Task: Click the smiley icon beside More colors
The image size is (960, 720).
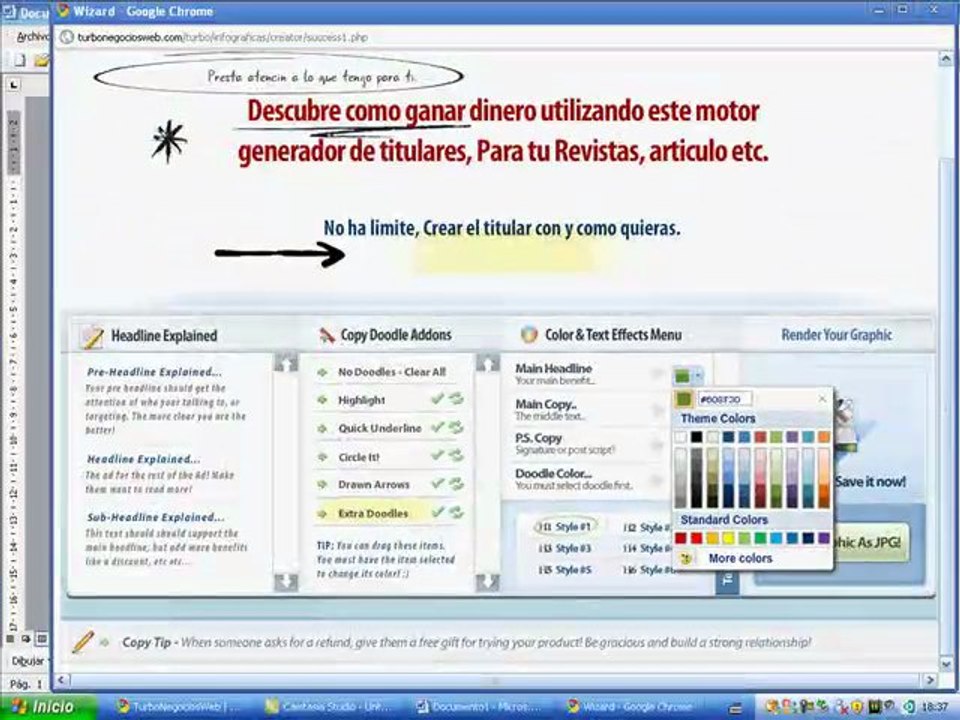Action: coord(686,558)
